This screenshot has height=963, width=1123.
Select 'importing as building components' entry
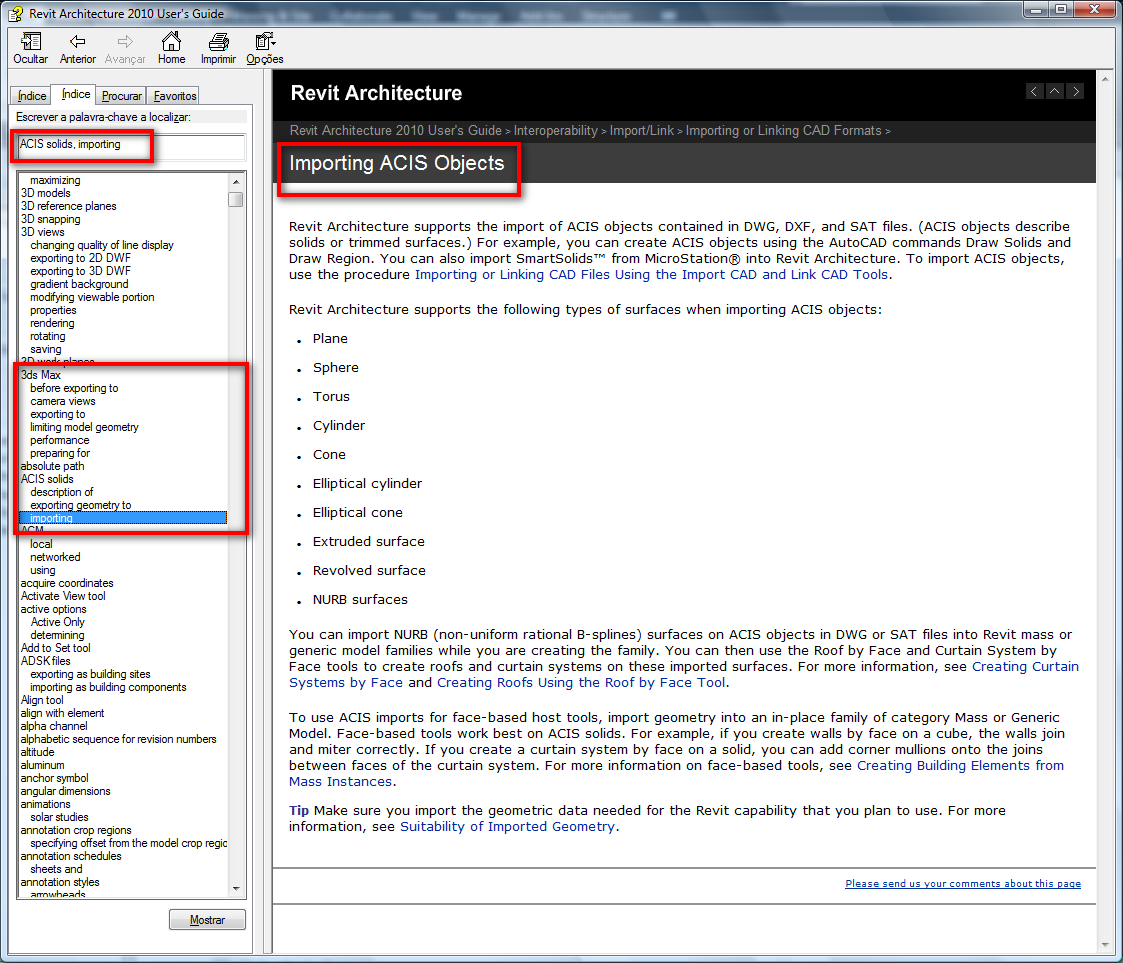pyautogui.click(x=108, y=687)
